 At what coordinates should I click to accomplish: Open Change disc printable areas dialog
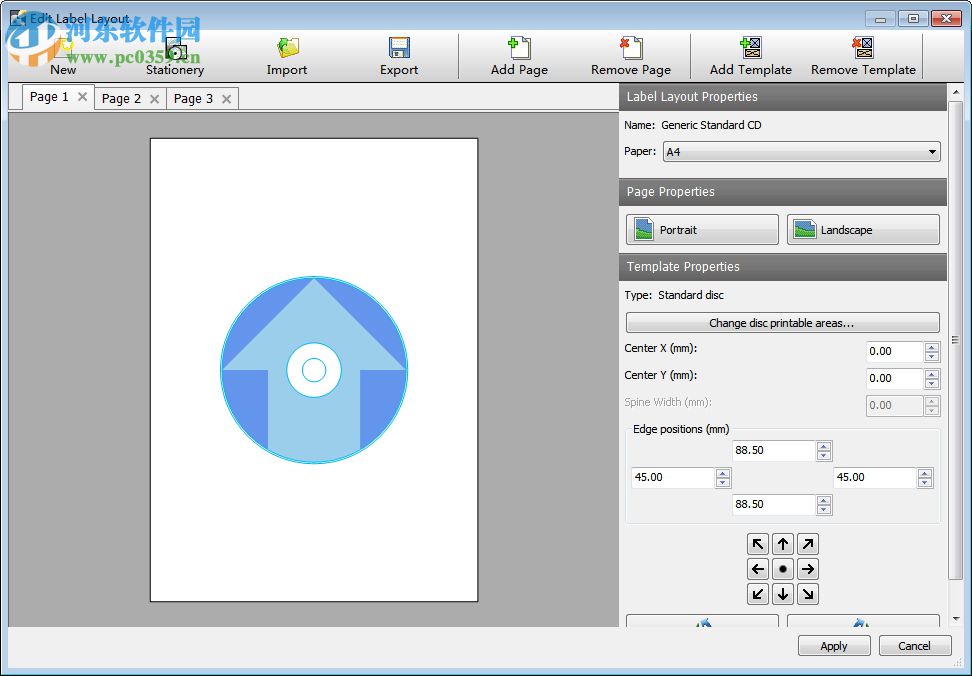782,322
